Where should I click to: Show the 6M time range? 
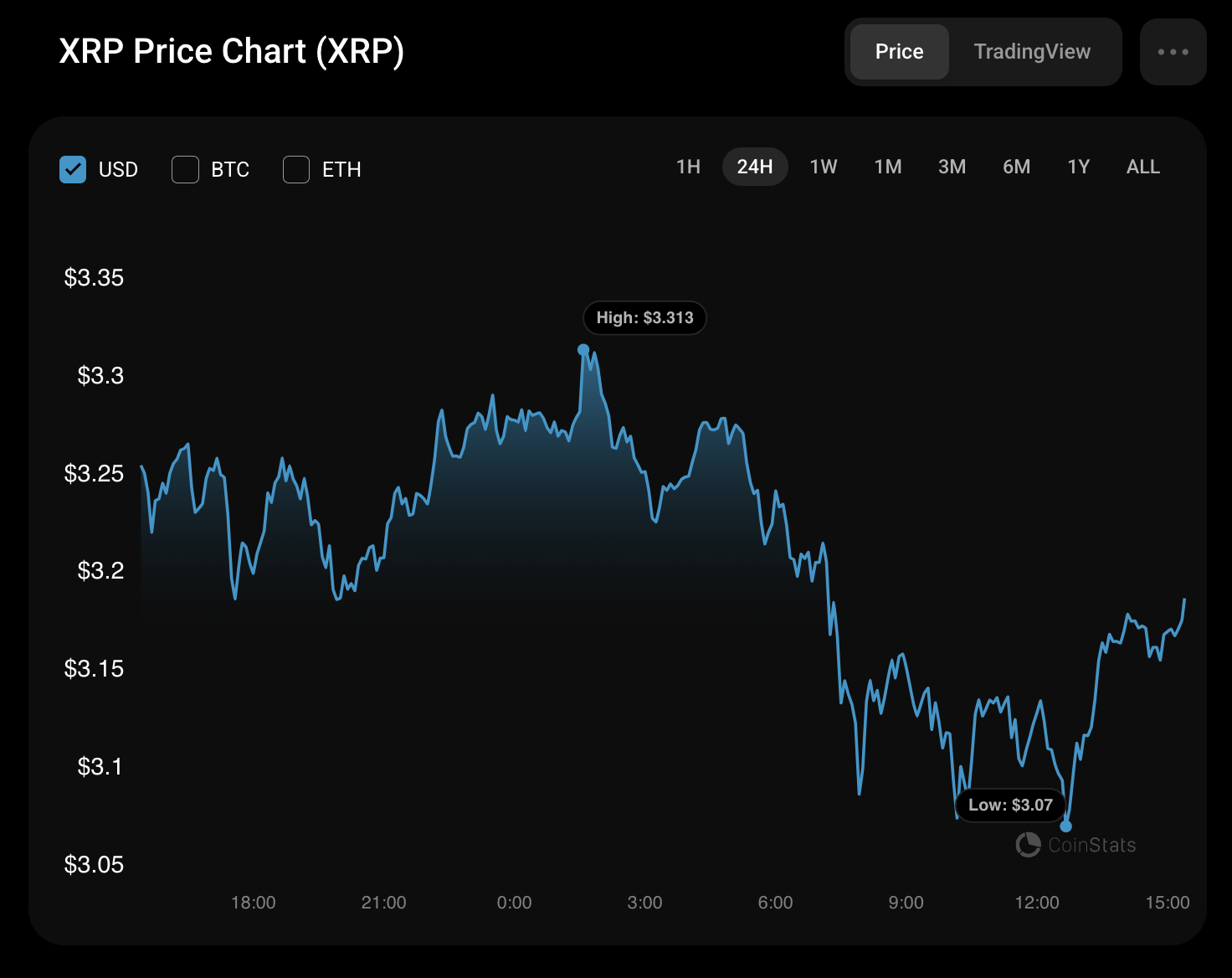1017,167
